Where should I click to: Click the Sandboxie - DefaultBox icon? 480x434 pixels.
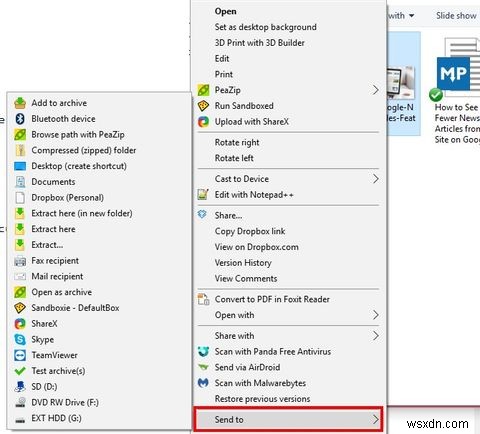(20, 308)
